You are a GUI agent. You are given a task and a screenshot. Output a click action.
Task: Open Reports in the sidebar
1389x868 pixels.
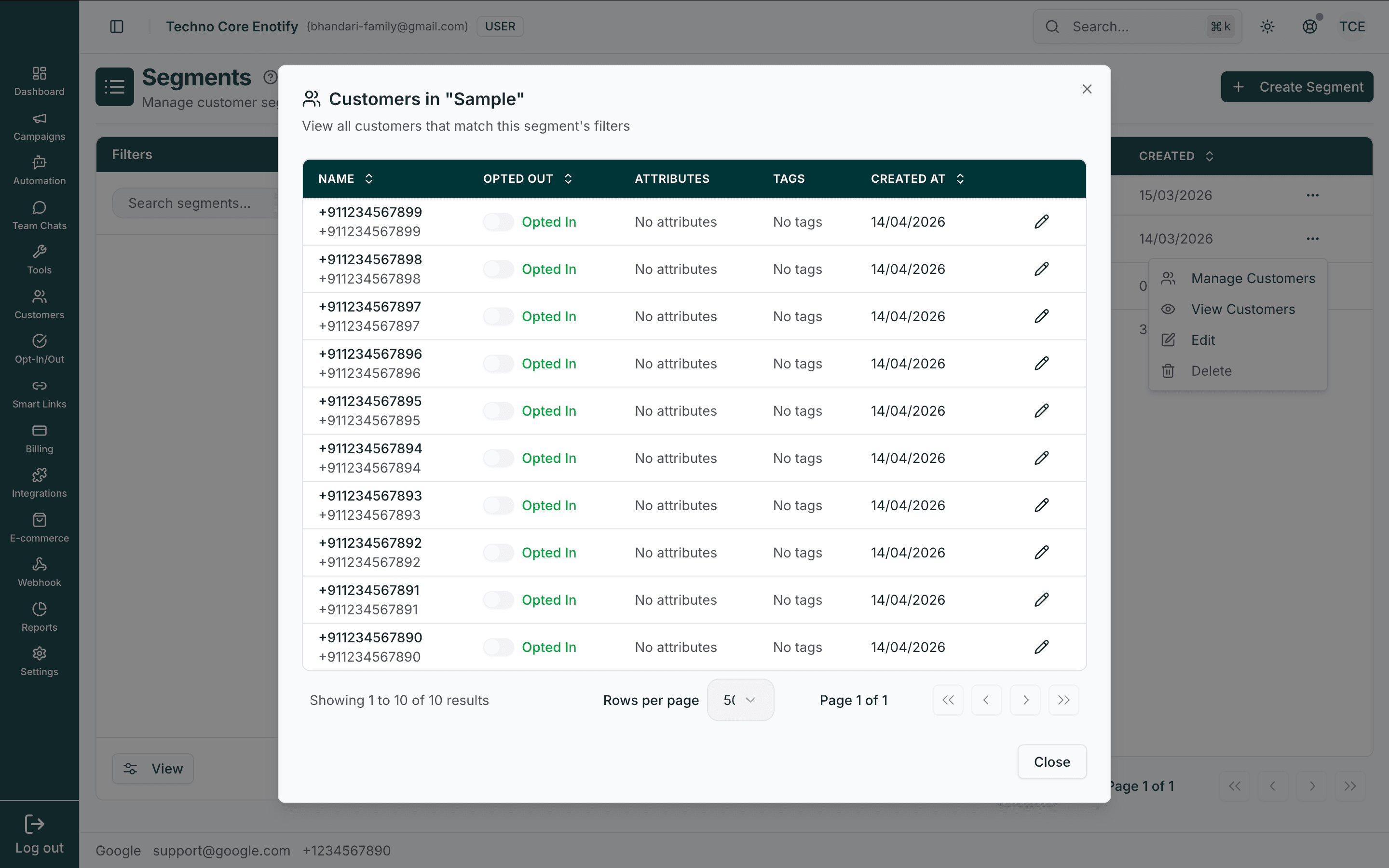coord(39,617)
